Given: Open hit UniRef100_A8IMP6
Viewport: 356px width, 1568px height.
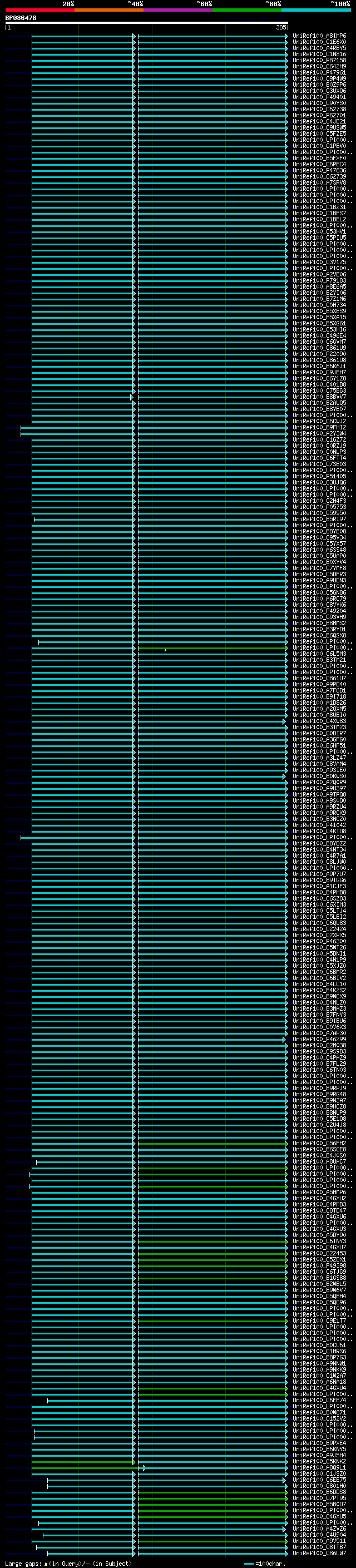Looking at the screenshot, I should pyautogui.click(x=319, y=36).
